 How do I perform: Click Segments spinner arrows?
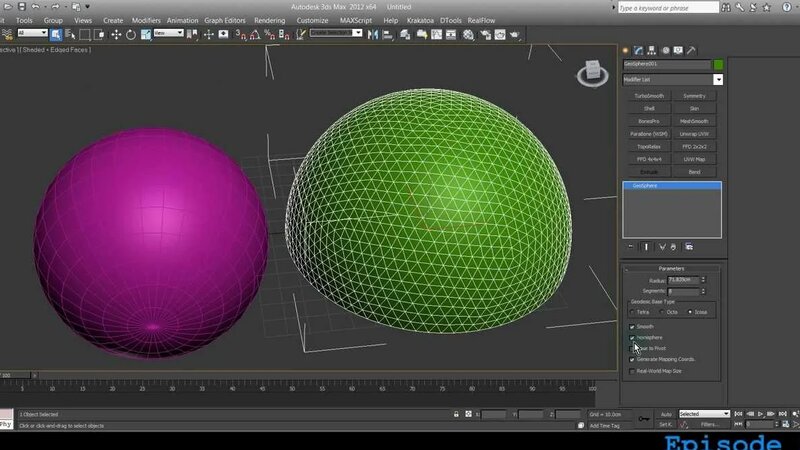click(703, 291)
